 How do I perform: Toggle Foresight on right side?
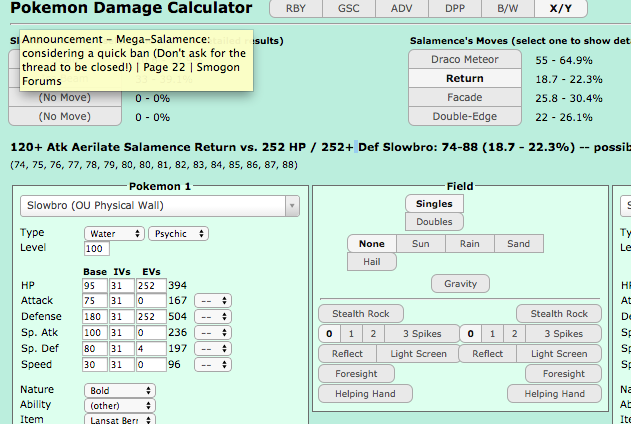(564, 374)
